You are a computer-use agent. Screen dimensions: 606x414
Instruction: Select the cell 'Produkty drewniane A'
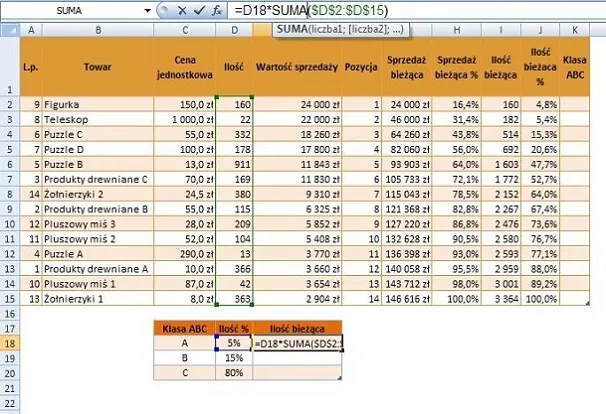(x=98, y=269)
